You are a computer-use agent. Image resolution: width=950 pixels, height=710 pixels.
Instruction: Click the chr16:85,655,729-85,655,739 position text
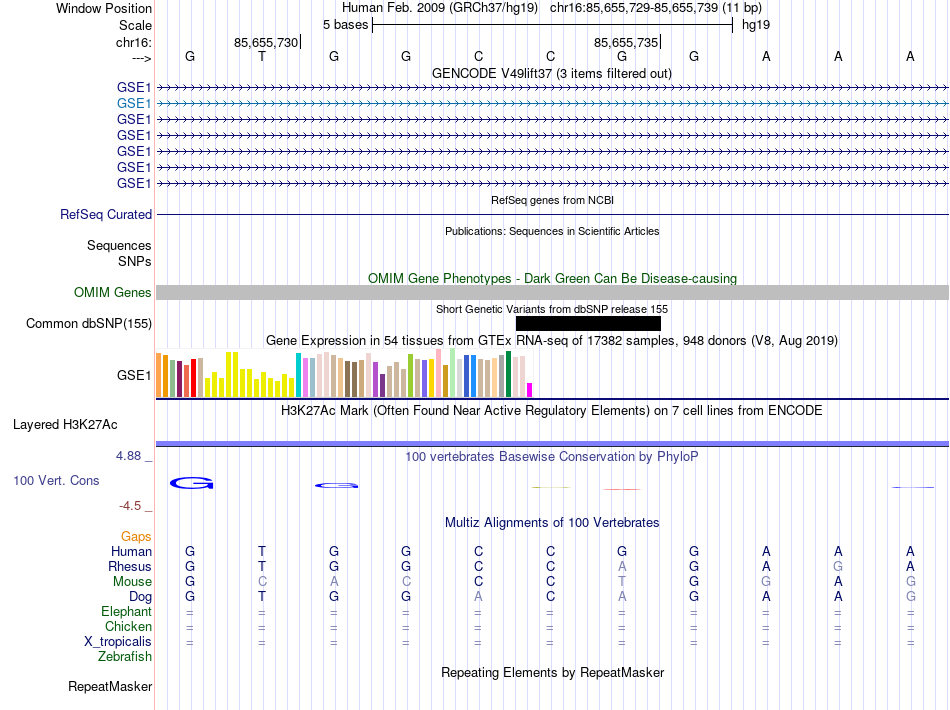[634, 8]
